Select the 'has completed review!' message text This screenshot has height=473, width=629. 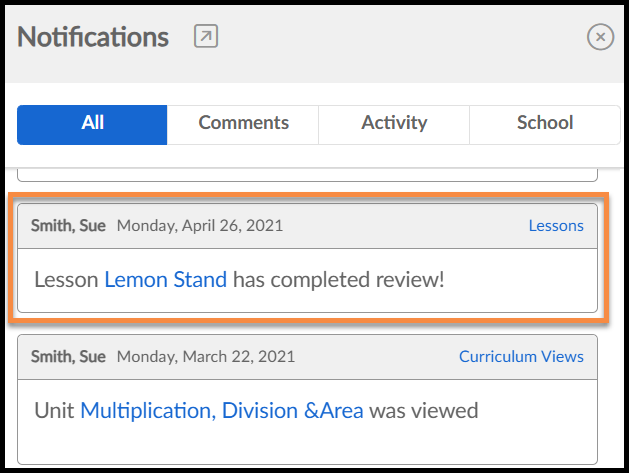338,279
